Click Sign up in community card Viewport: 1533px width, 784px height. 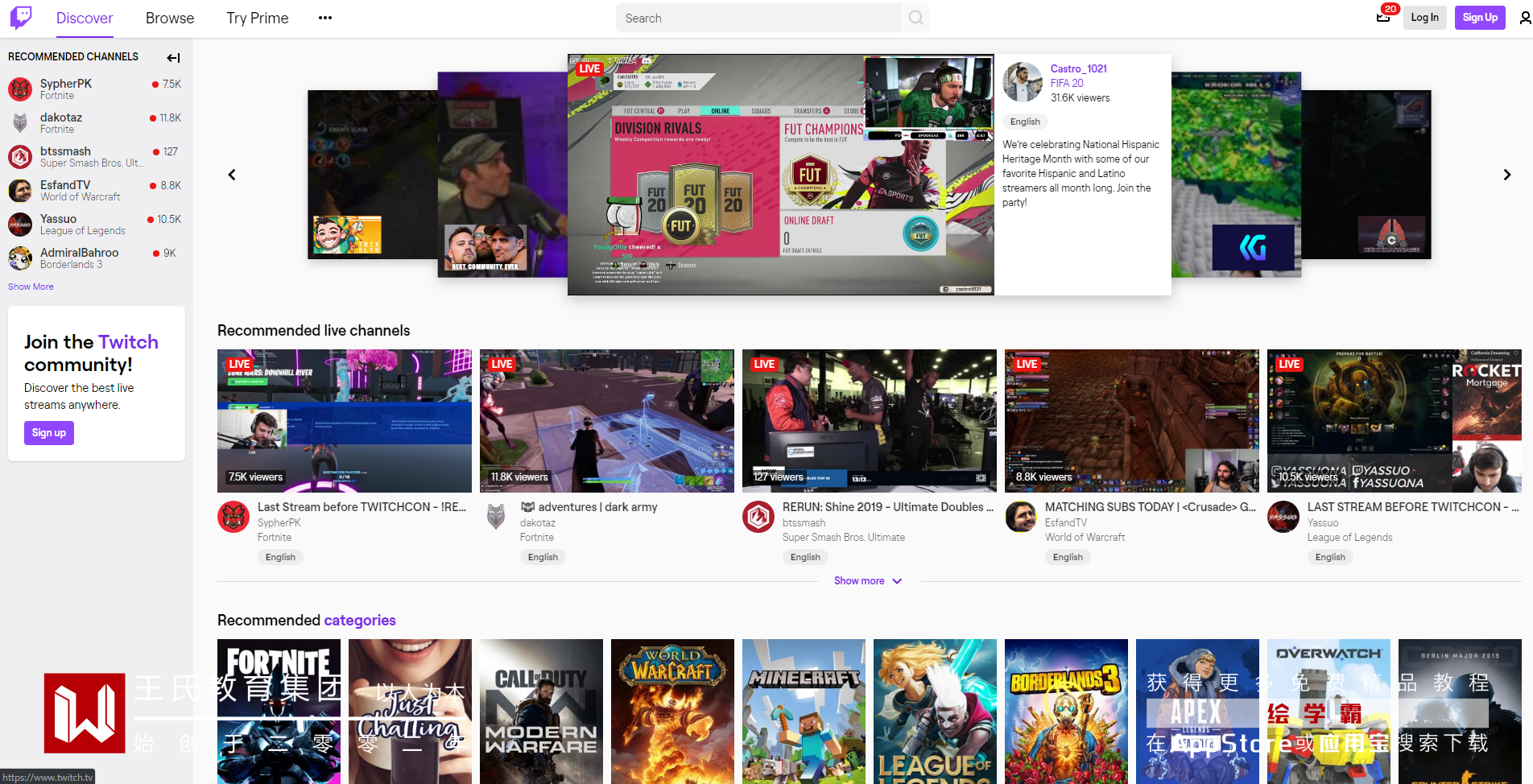(x=49, y=433)
